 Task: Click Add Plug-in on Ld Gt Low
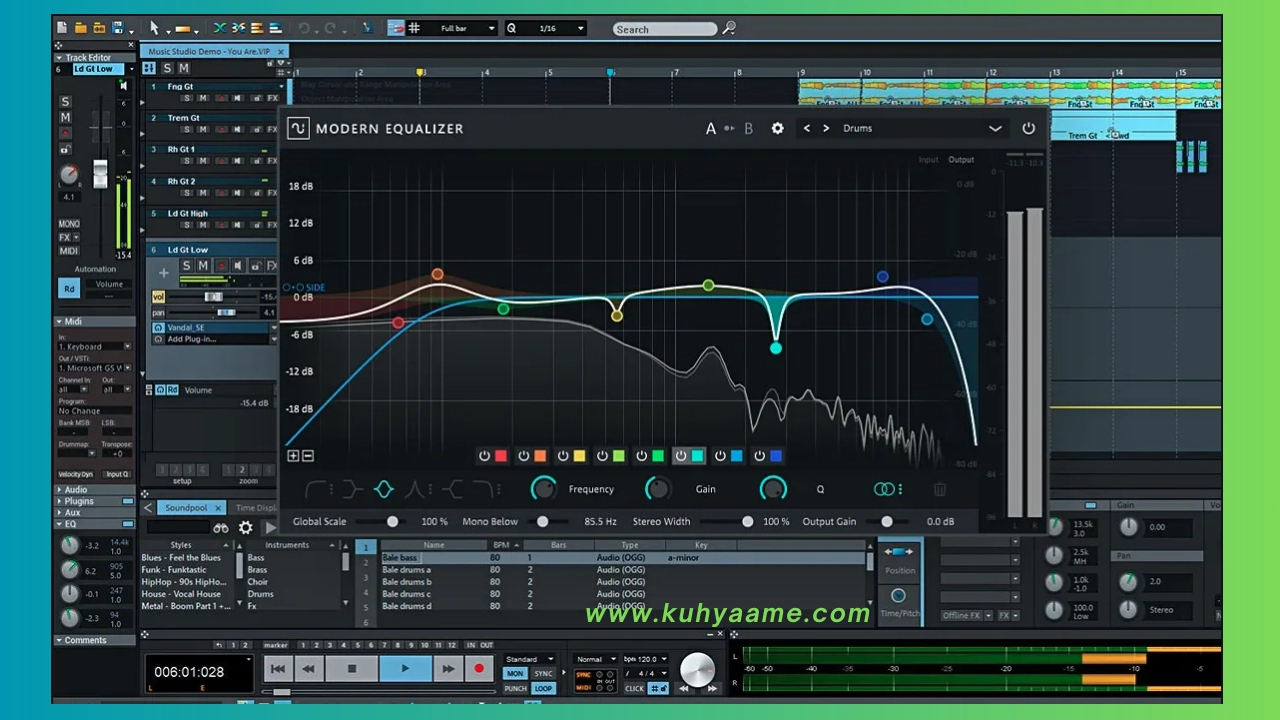pos(192,339)
